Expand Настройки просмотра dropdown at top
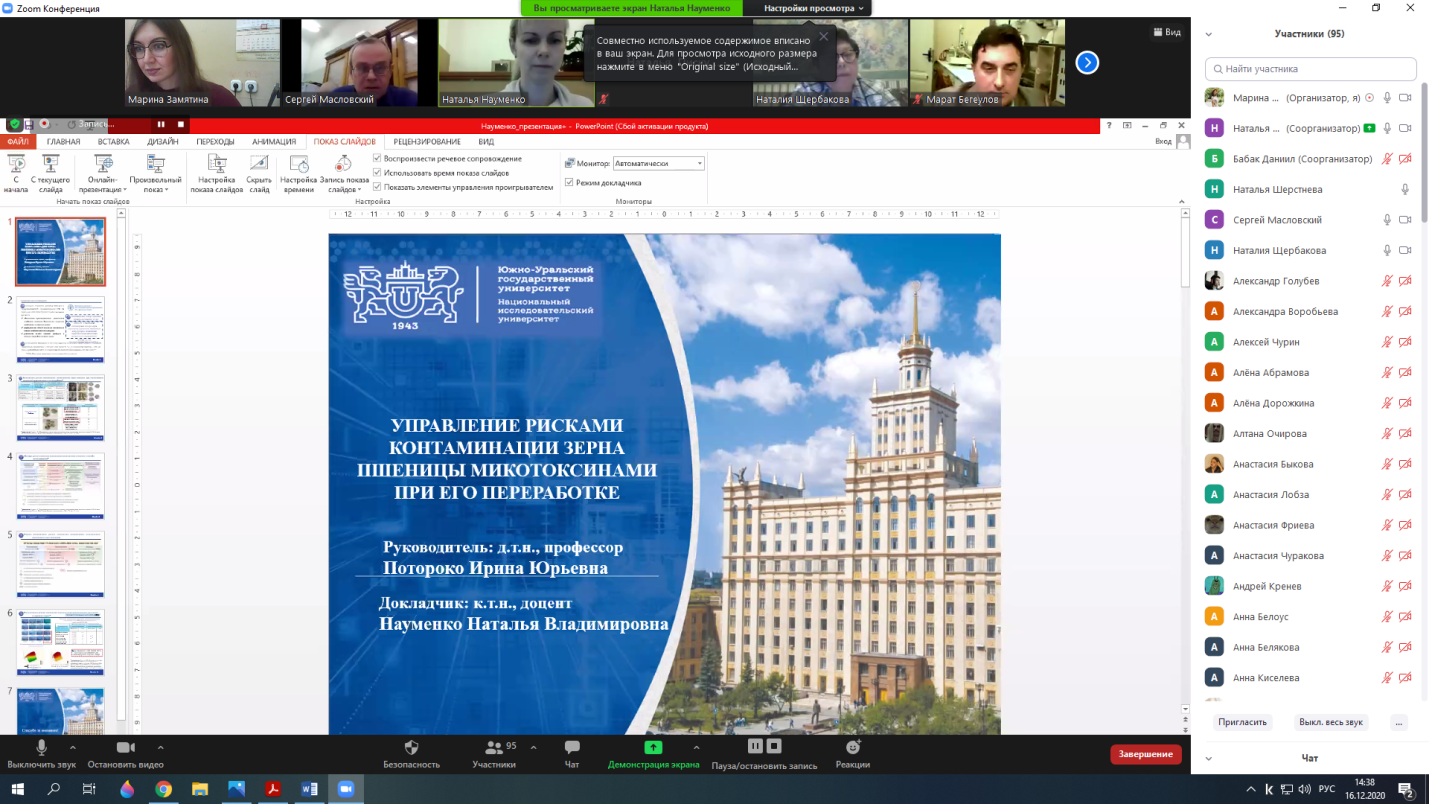 pos(814,8)
